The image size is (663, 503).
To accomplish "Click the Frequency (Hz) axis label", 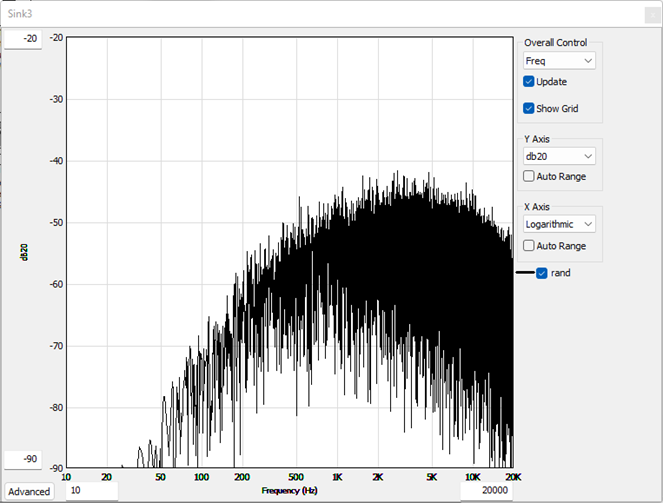I will 290,491.
